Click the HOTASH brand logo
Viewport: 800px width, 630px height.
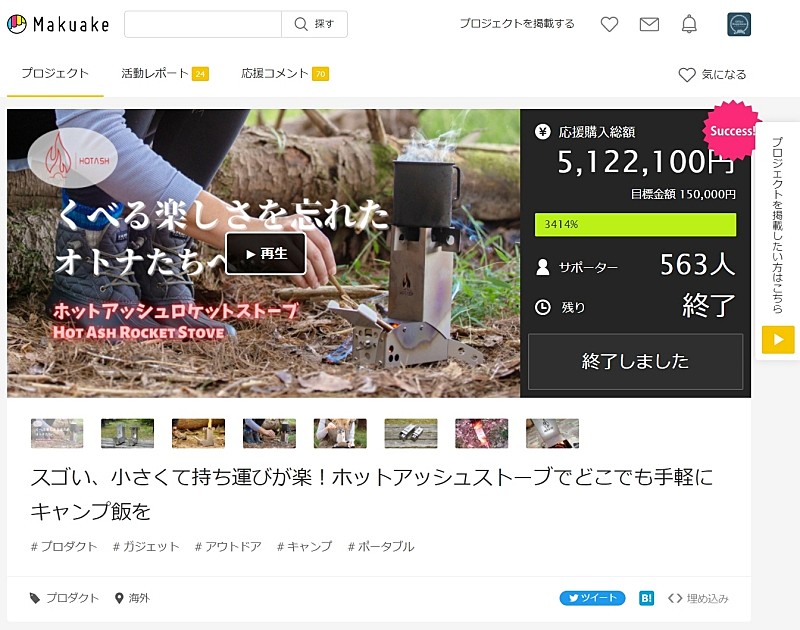pyautogui.click(x=72, y=158)
